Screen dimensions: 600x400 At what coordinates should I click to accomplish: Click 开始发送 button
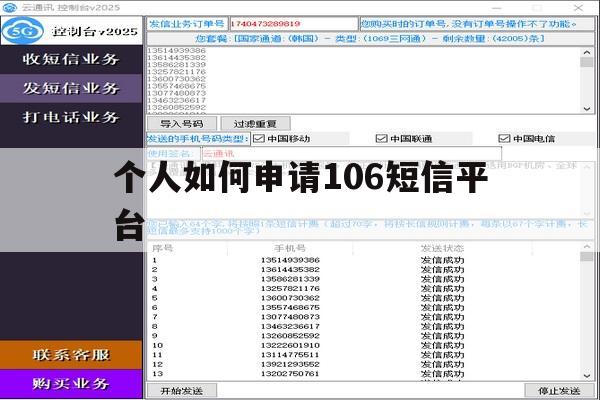pos(182,391)
